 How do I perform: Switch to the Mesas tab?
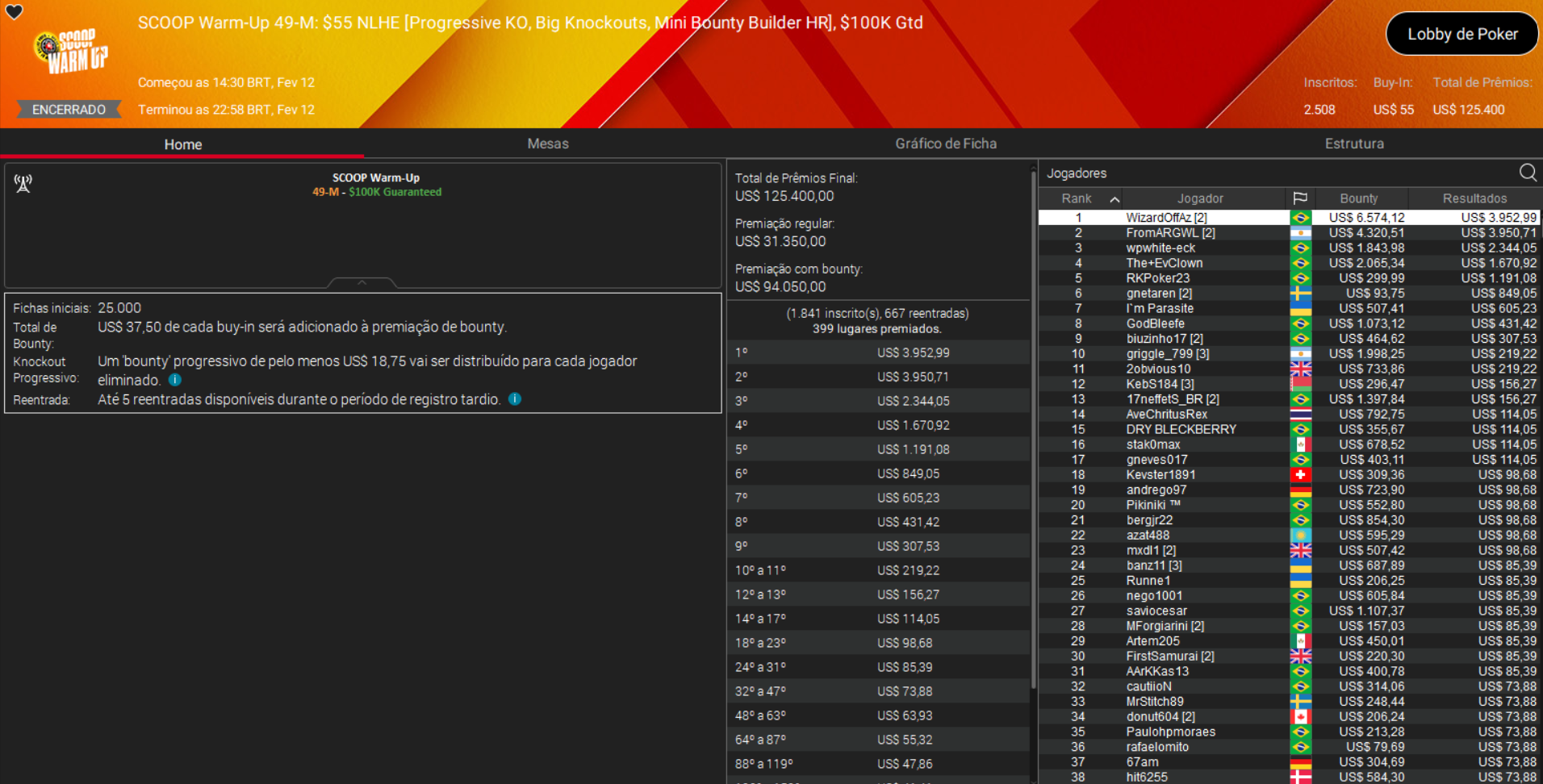click(547, 144)
